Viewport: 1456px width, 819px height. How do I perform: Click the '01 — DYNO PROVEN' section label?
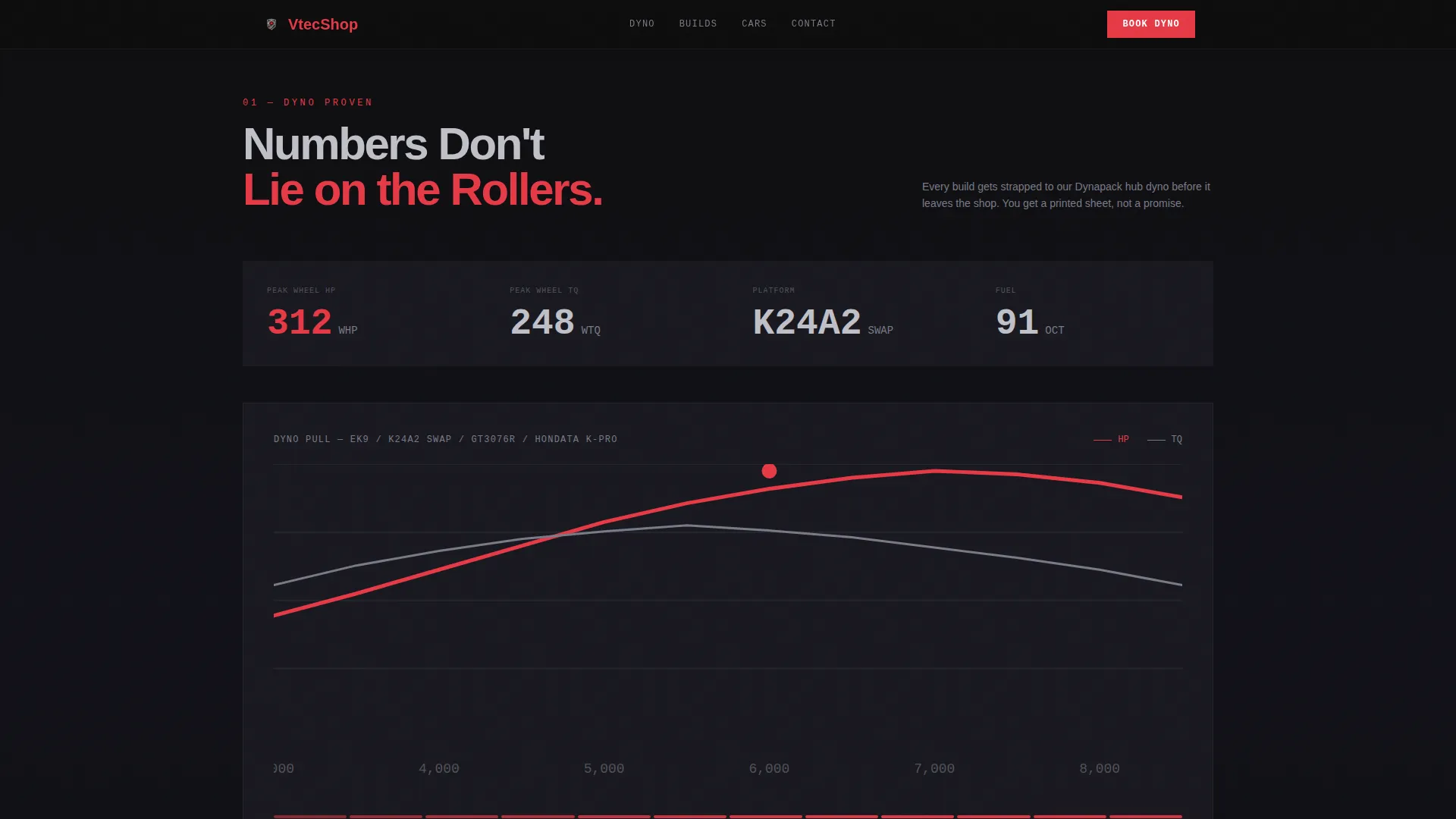pos(308,102)
